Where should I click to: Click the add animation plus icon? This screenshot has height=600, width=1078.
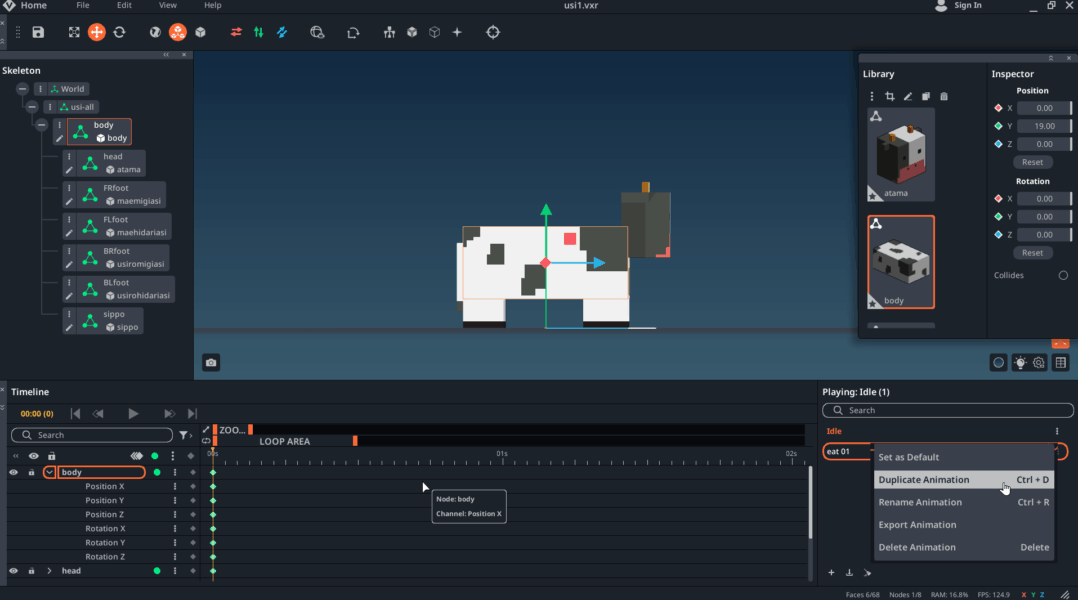coord(831,573)
